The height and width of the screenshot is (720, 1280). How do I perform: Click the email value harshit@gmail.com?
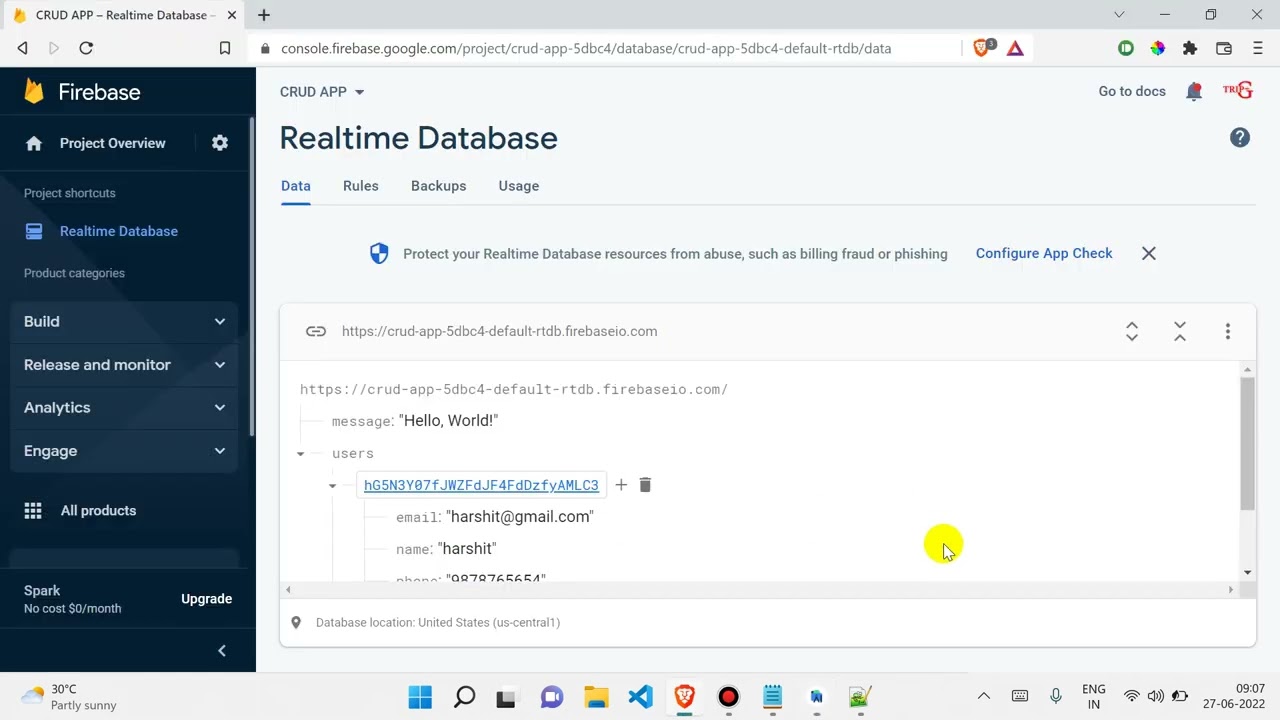coord(520,517)
